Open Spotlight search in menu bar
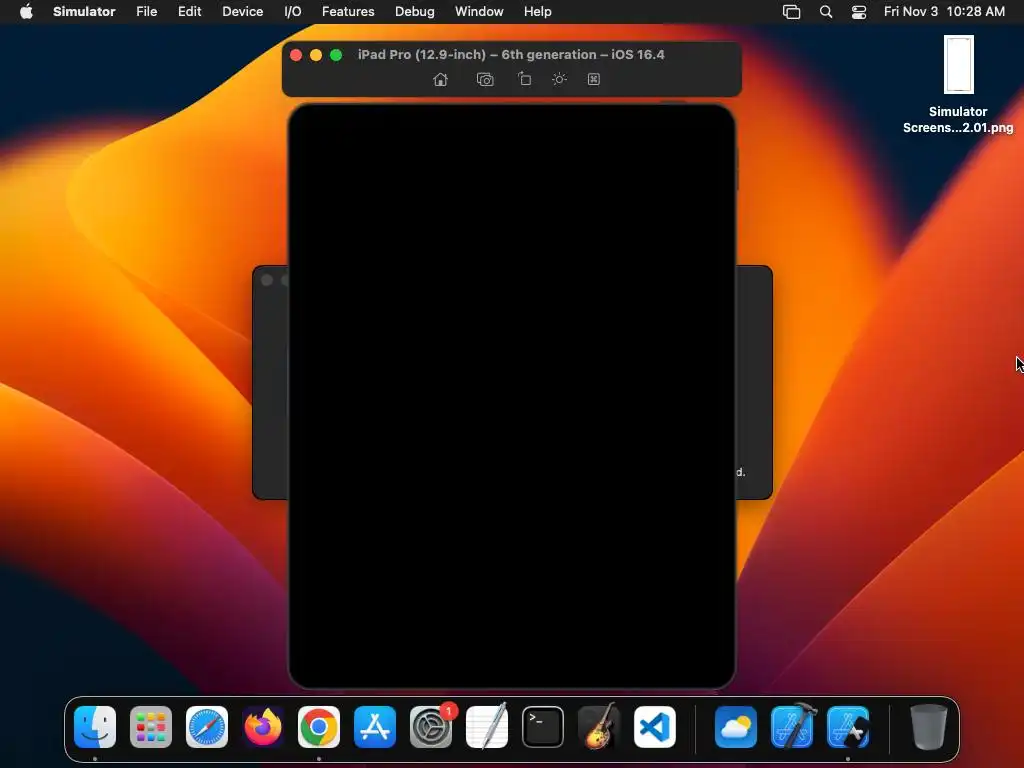This screenshot has height=768, width=1024. tap(825, 12)
